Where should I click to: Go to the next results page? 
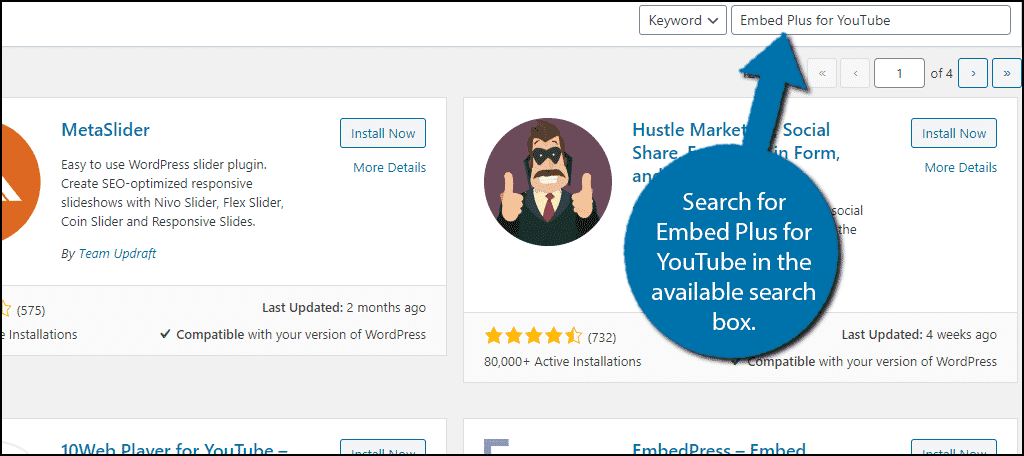973,73
